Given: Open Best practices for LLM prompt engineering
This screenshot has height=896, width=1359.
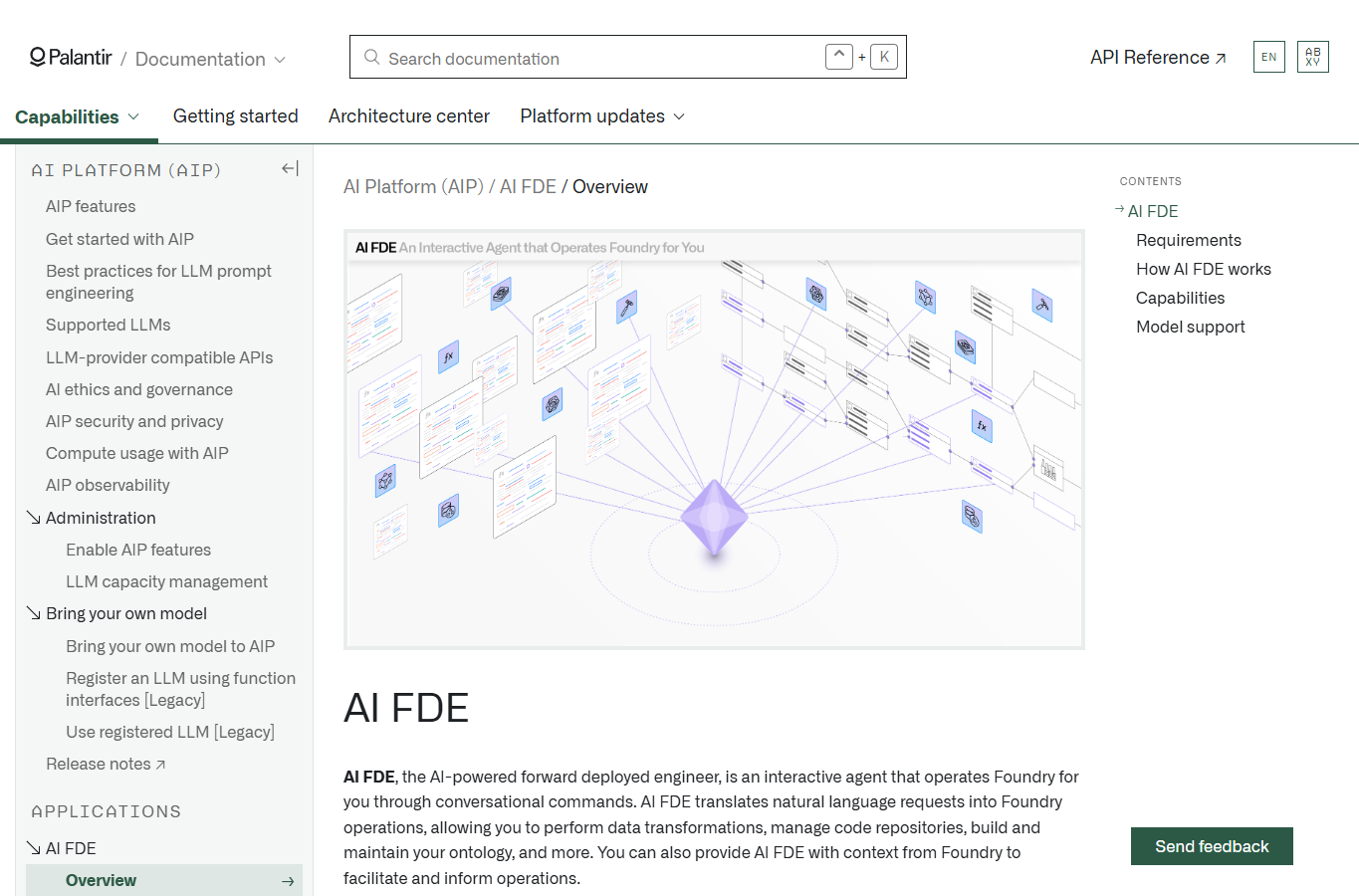Looking at the screenshot, I should click(158, 282).
